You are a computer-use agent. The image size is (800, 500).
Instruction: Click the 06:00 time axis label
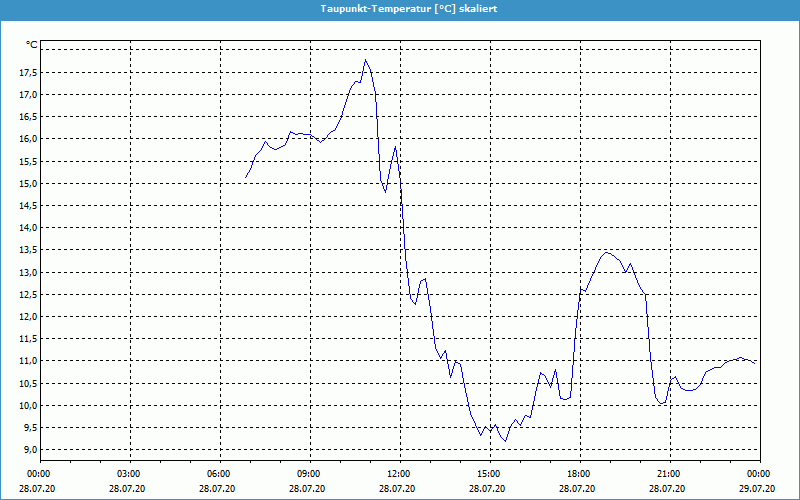click(220, 474)
